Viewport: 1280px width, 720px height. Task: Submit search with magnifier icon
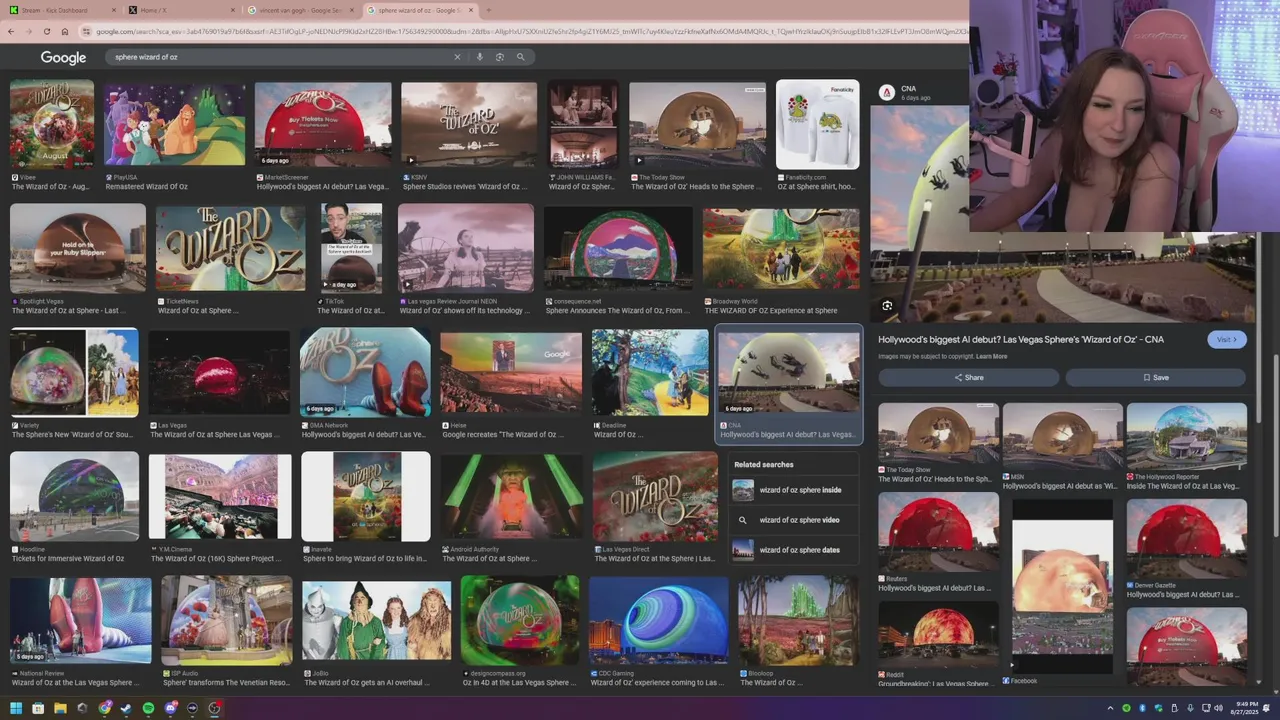(x=520, y=57)
